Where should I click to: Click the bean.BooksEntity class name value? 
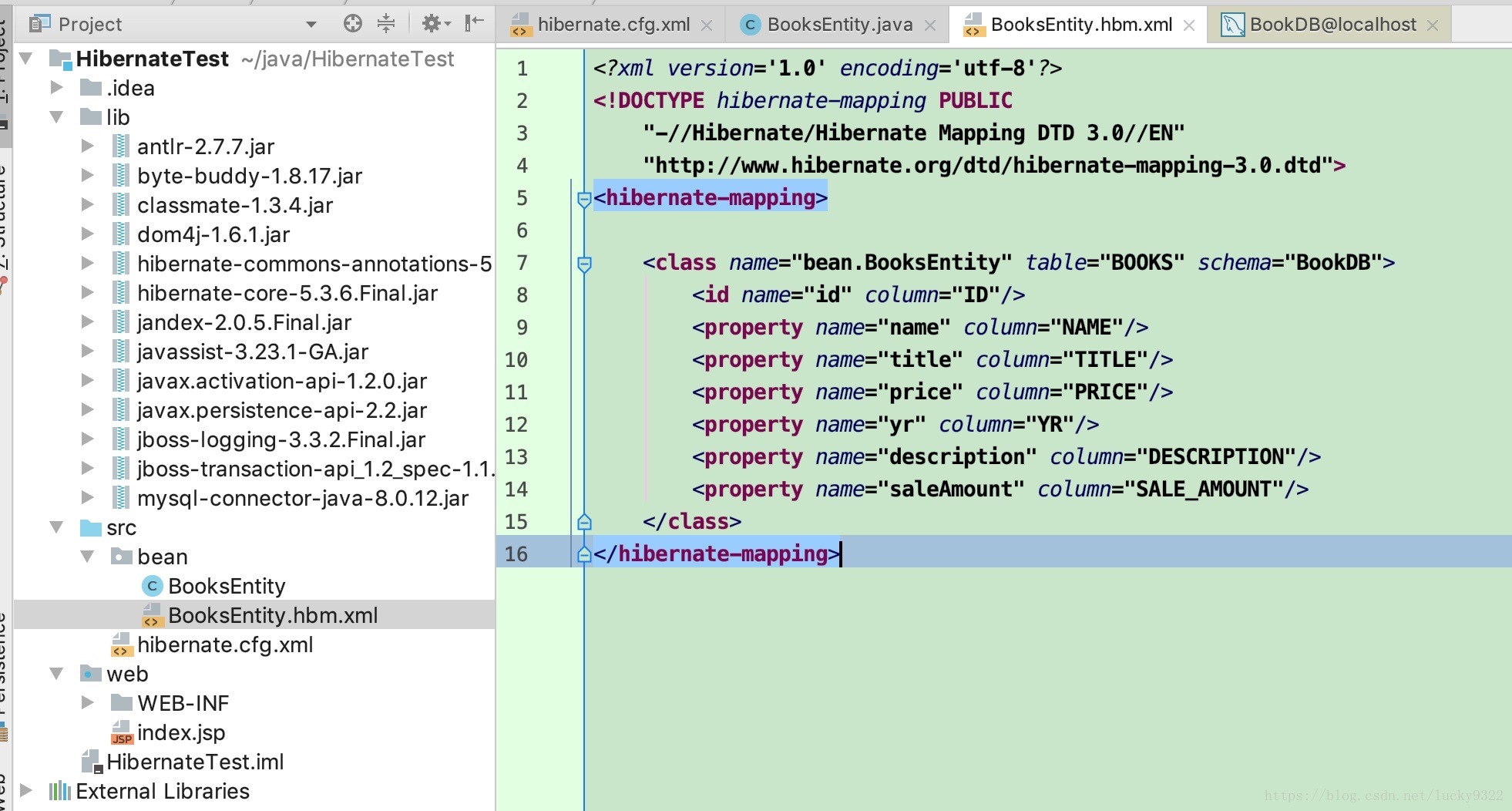tap(902, 262)
